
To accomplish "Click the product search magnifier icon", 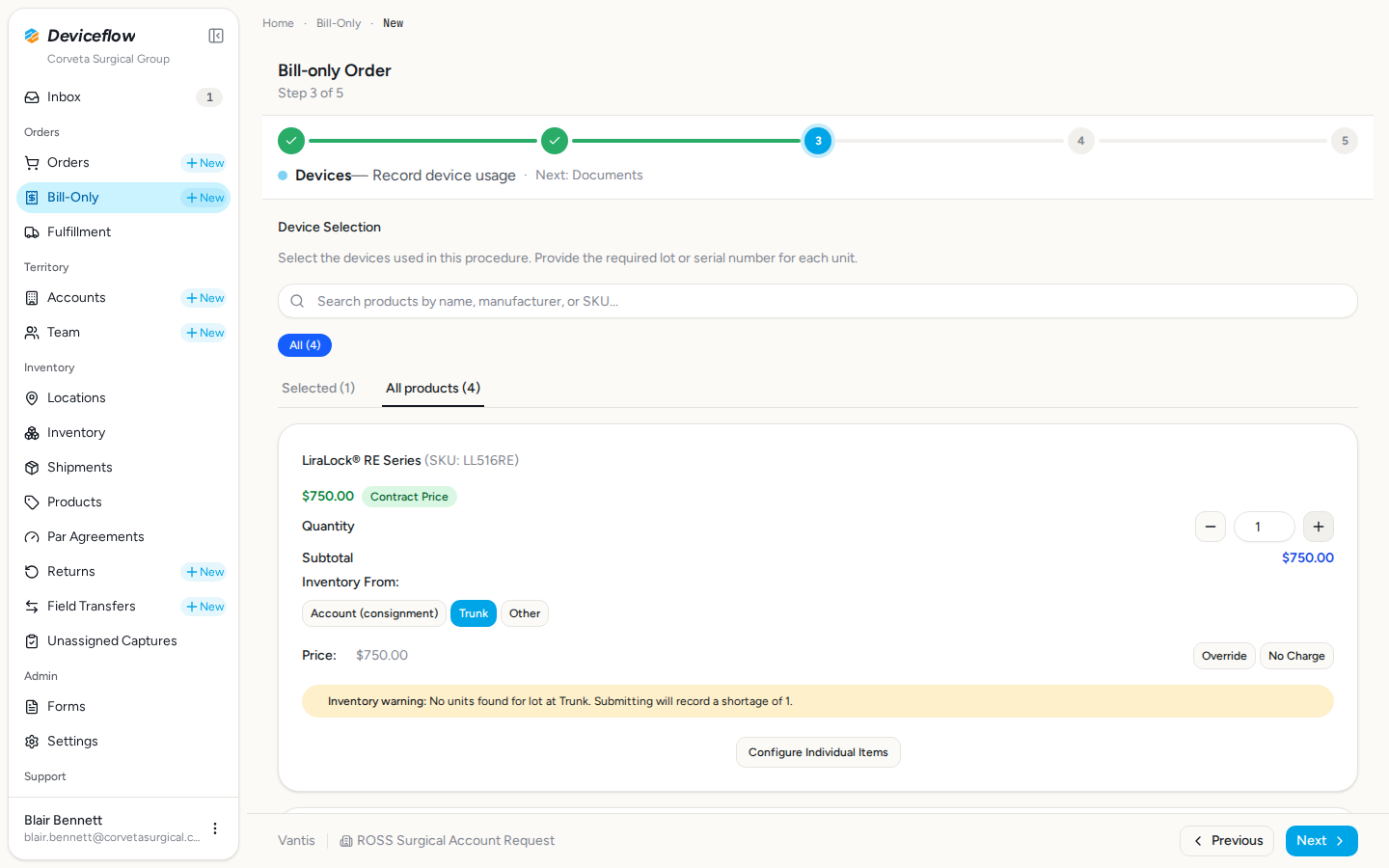I will (297, 301).
